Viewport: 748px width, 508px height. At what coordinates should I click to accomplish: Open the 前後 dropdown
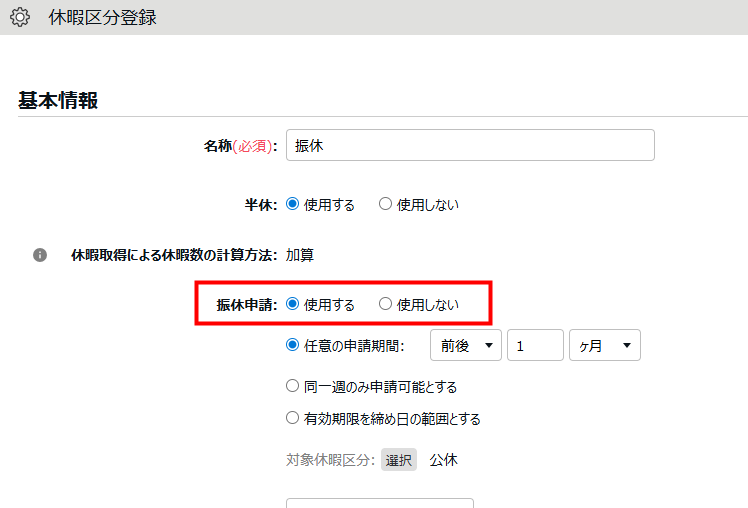click(466, 345)
